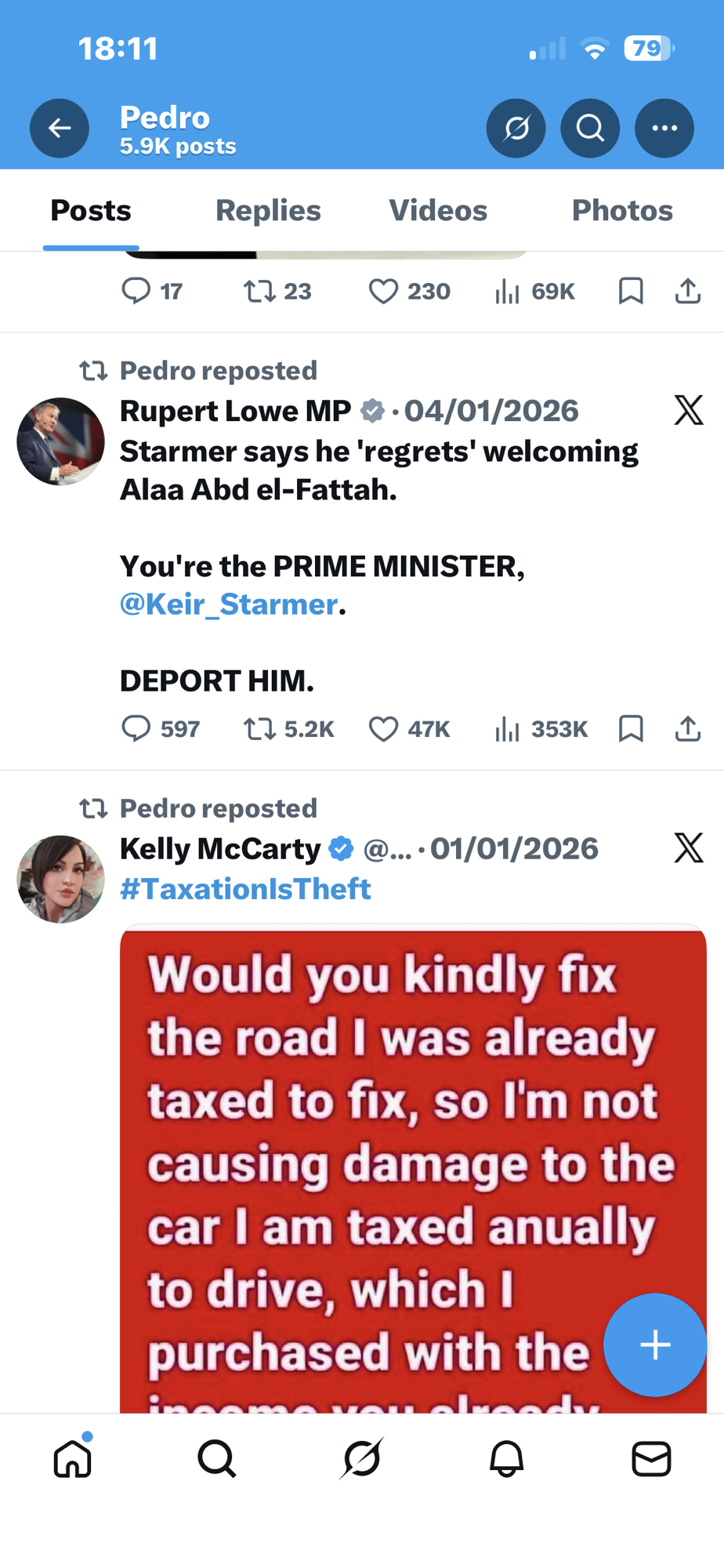Tap the compose new post button
The image size is (724, 1568).
pyautogui.click(x=655, y=1345)
